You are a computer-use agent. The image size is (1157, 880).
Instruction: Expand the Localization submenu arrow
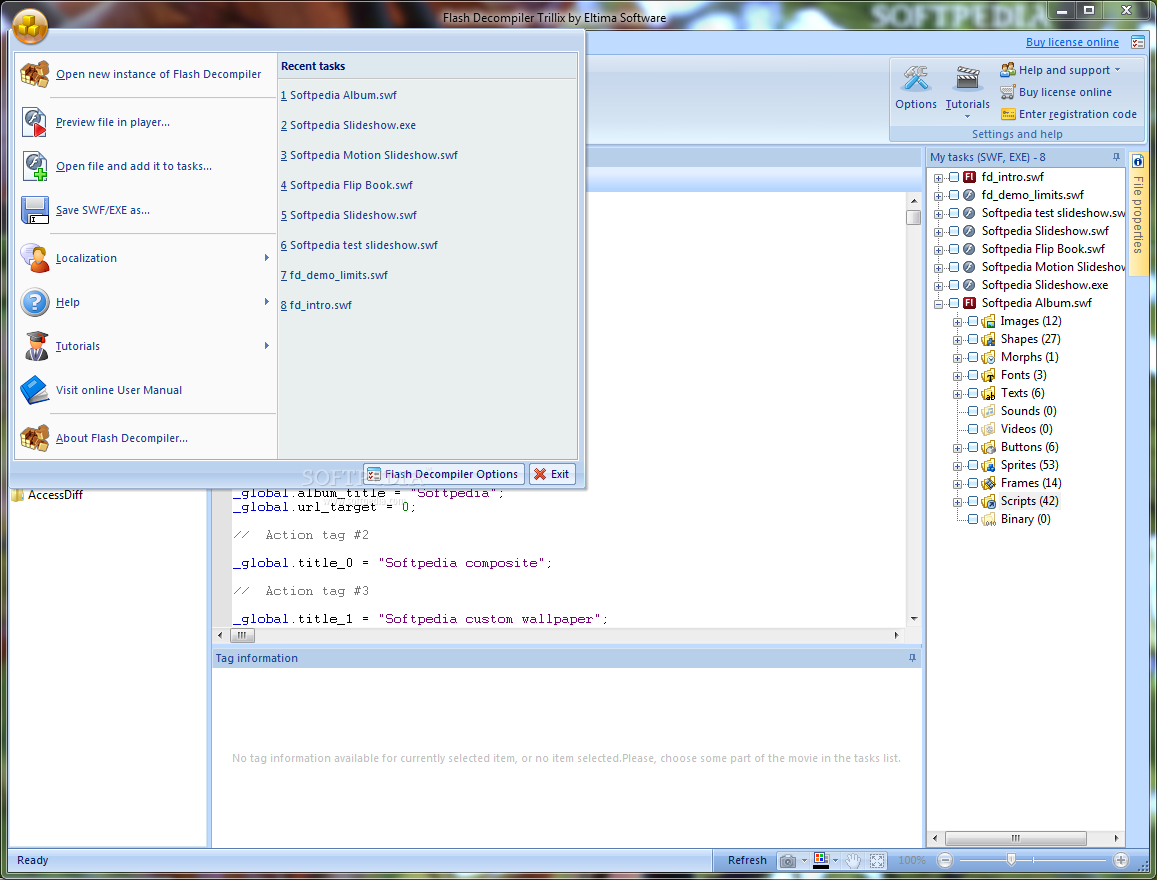[266, 257]
